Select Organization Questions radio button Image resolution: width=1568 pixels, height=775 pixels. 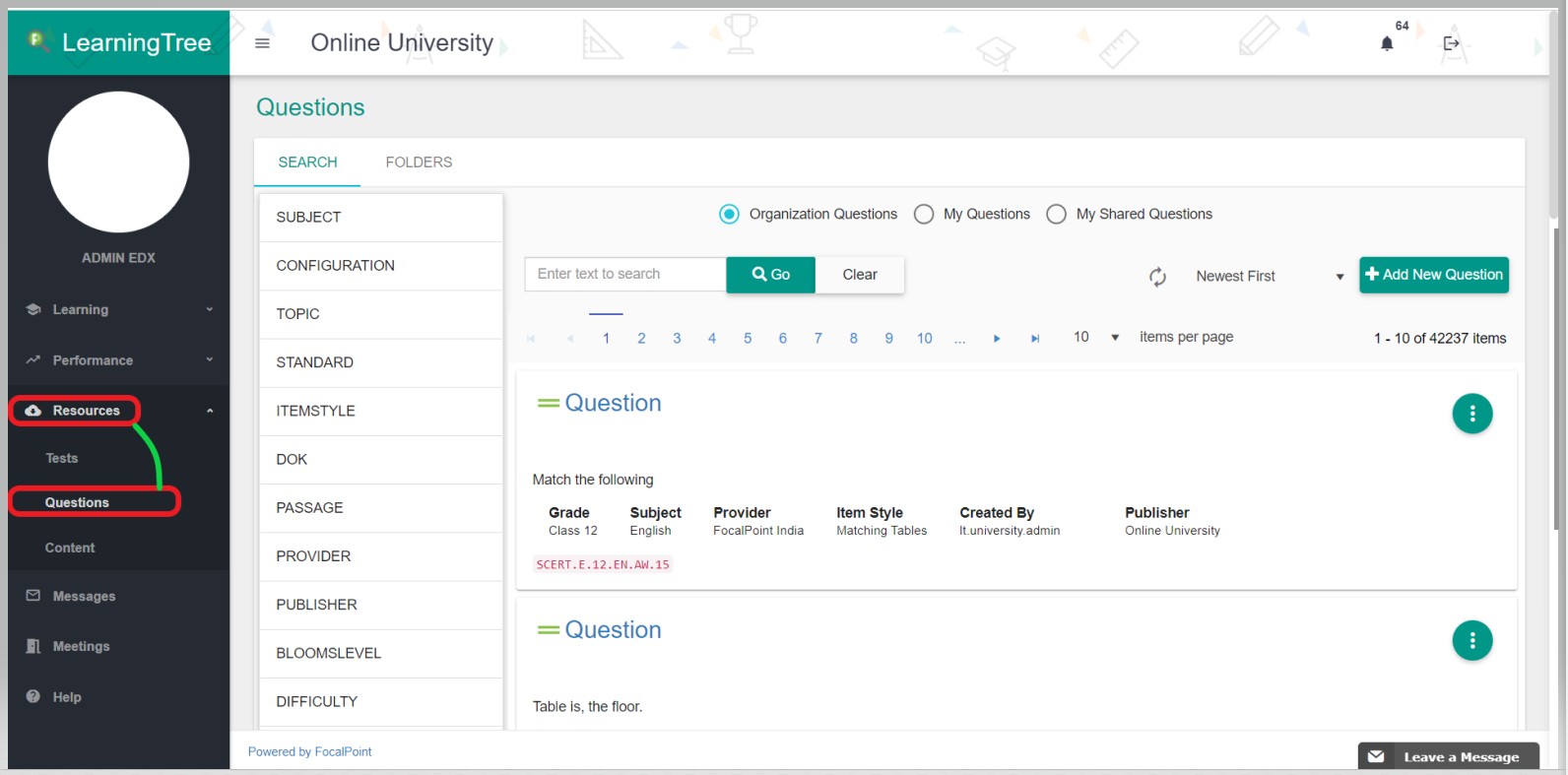coord(729,215)
